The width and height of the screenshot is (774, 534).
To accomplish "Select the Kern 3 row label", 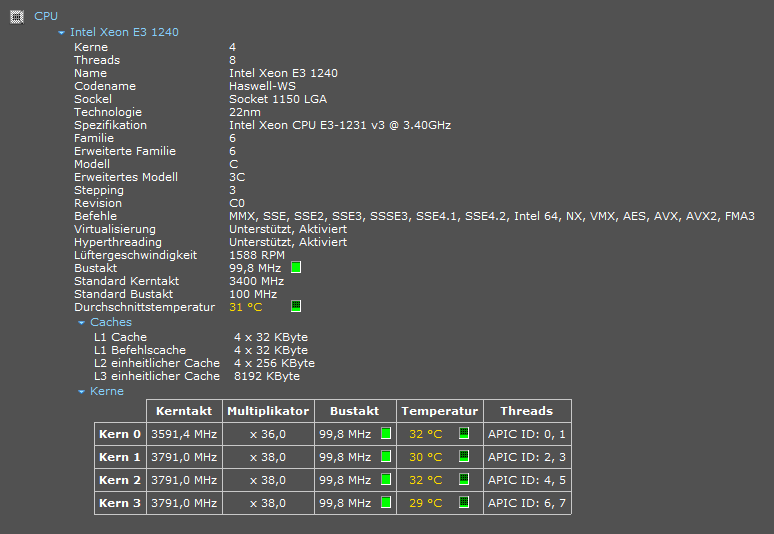I will tap(120, 503).
